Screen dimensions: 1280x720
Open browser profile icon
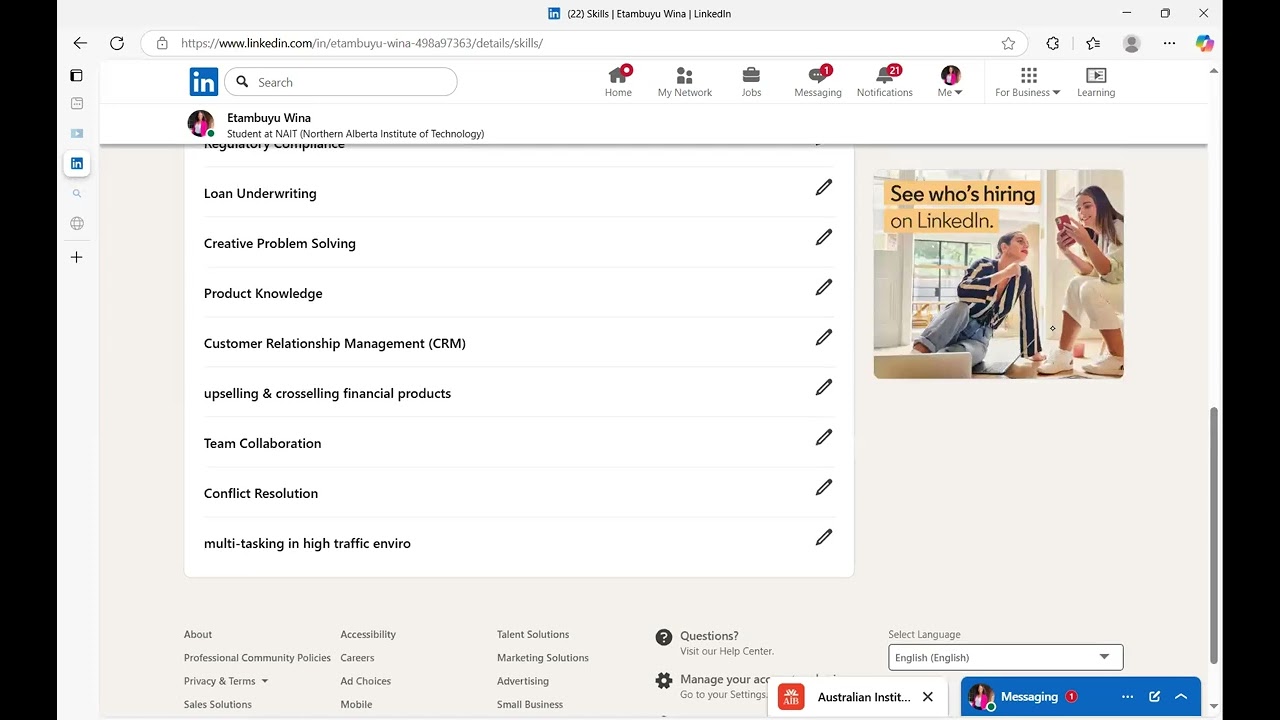click(1132, 43)
